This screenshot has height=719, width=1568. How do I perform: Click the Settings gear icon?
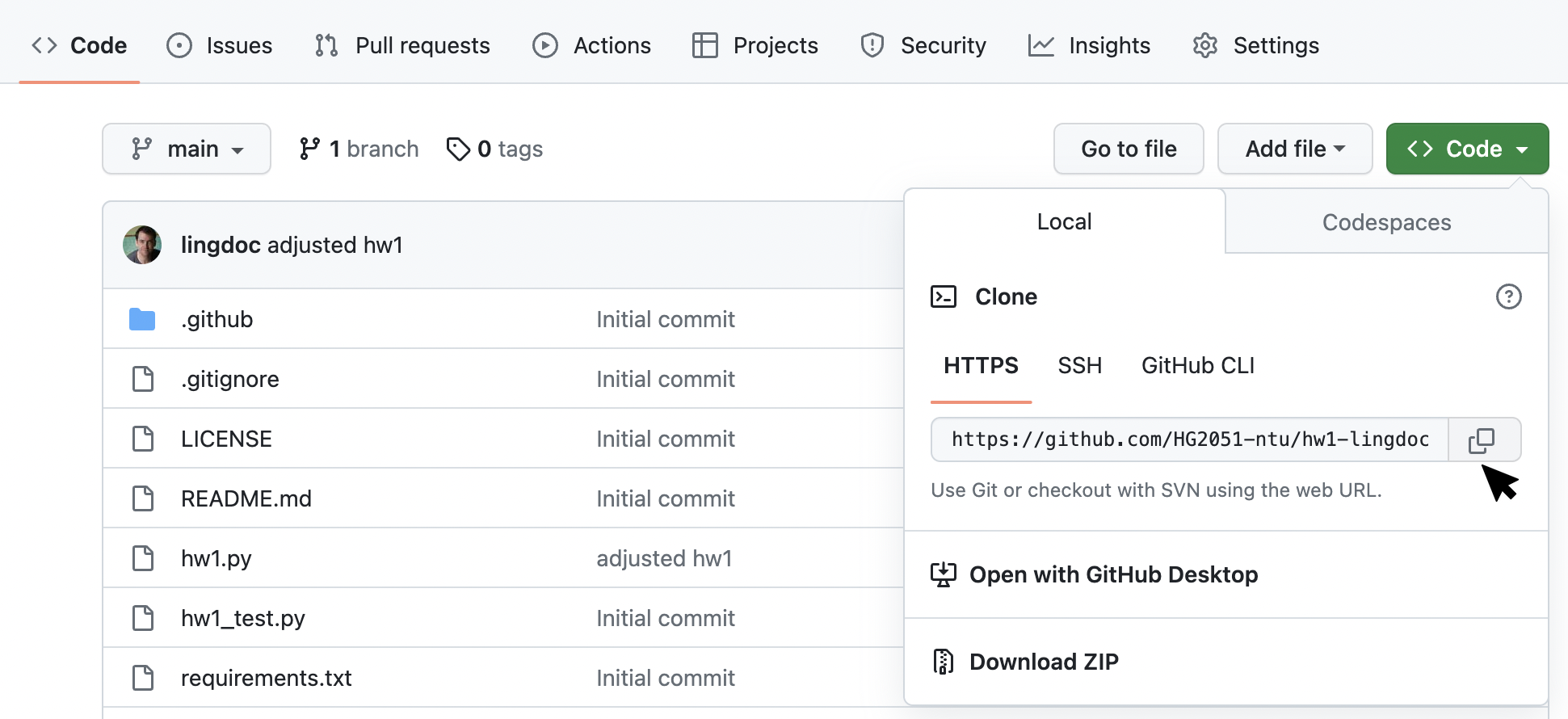point(1204,45)
